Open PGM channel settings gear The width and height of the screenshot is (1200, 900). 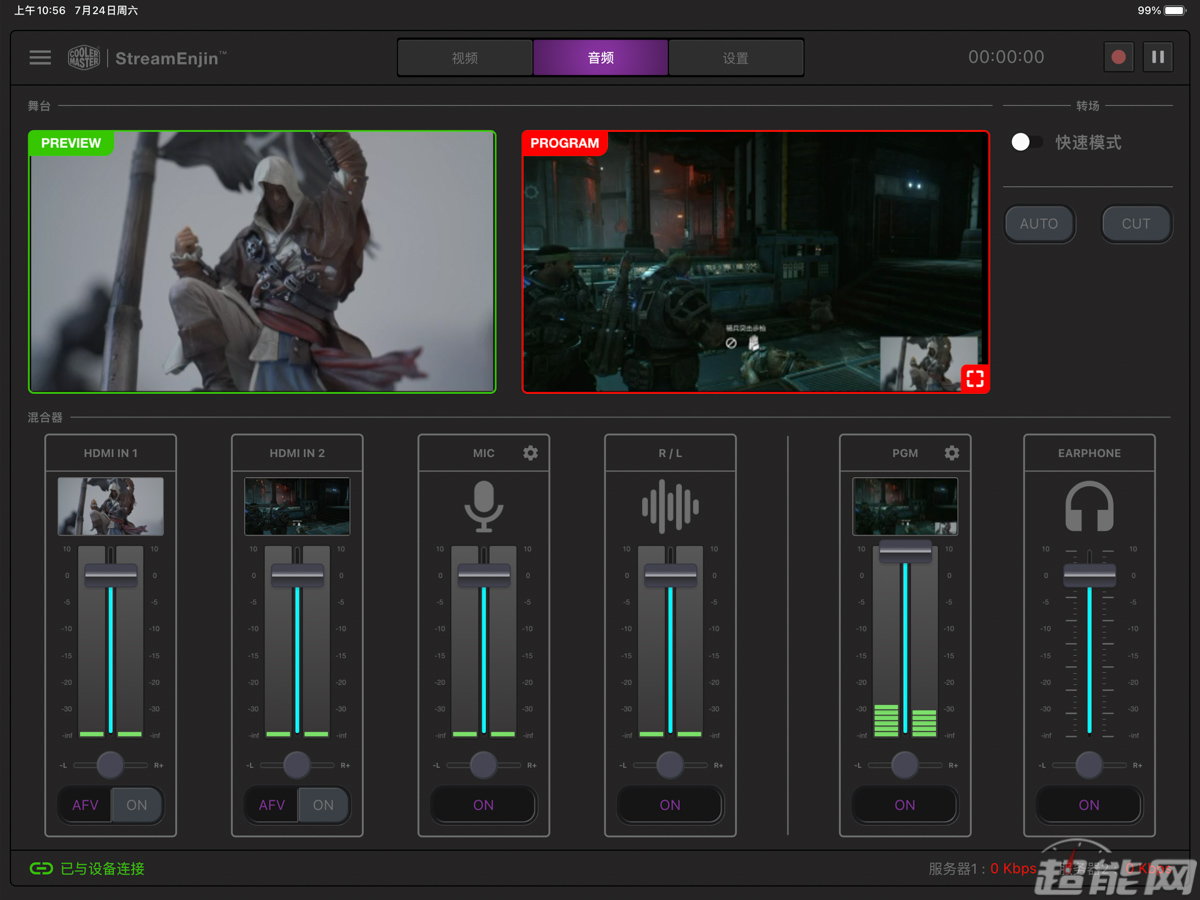pos(951,453)
